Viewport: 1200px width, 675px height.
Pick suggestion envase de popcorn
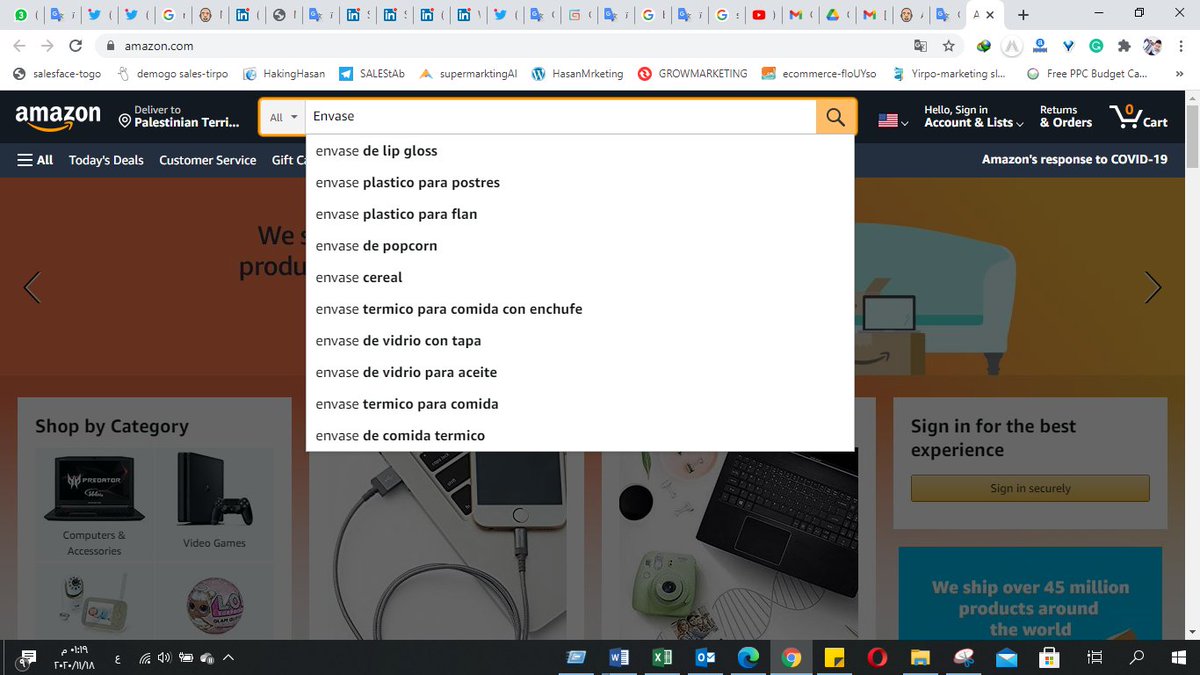click(580, 246)
